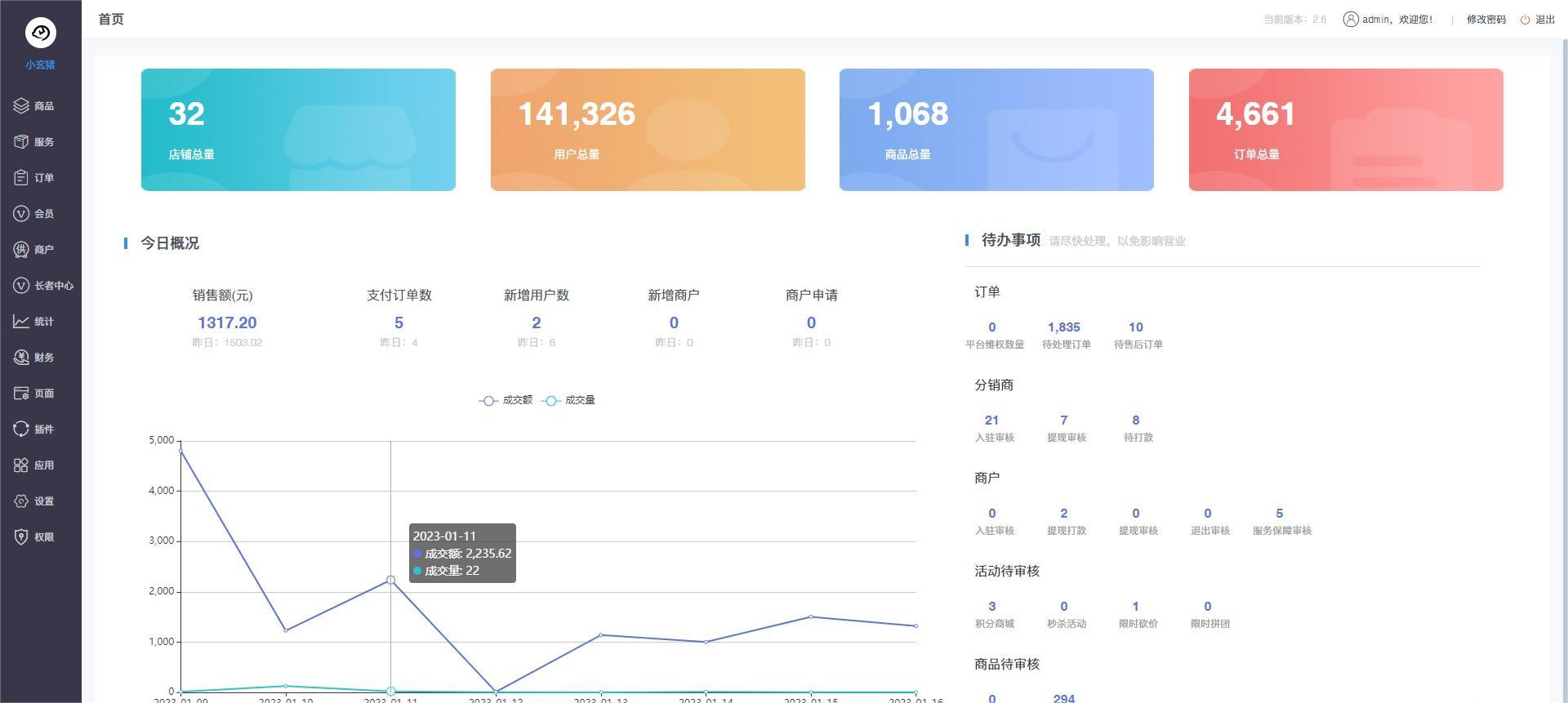Screen dimensions: 1568x703
Task: Open the 长者中心 menu item
Action: point(53,286)
